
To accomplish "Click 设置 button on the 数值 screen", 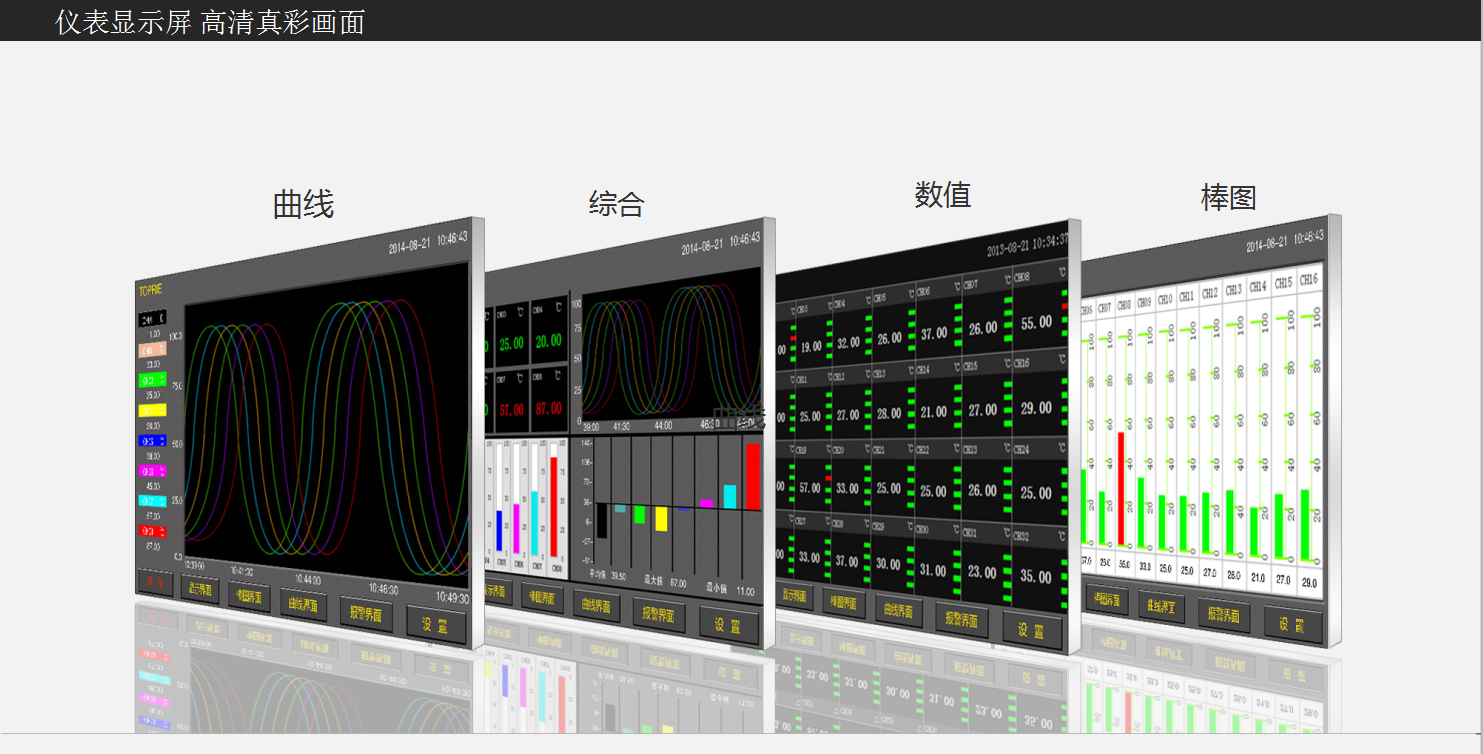I will tap(1031, 631).
